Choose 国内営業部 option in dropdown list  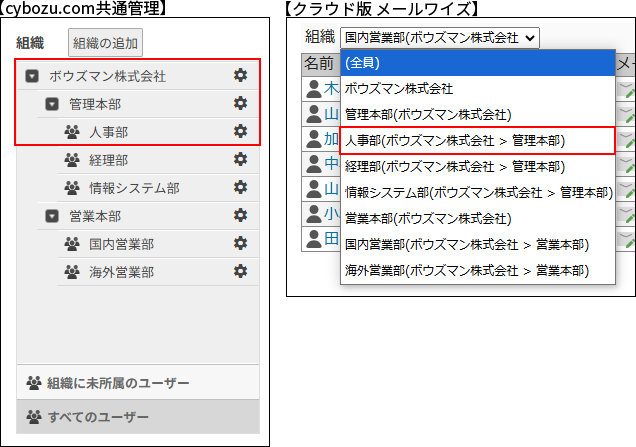[x=478, y=245]
